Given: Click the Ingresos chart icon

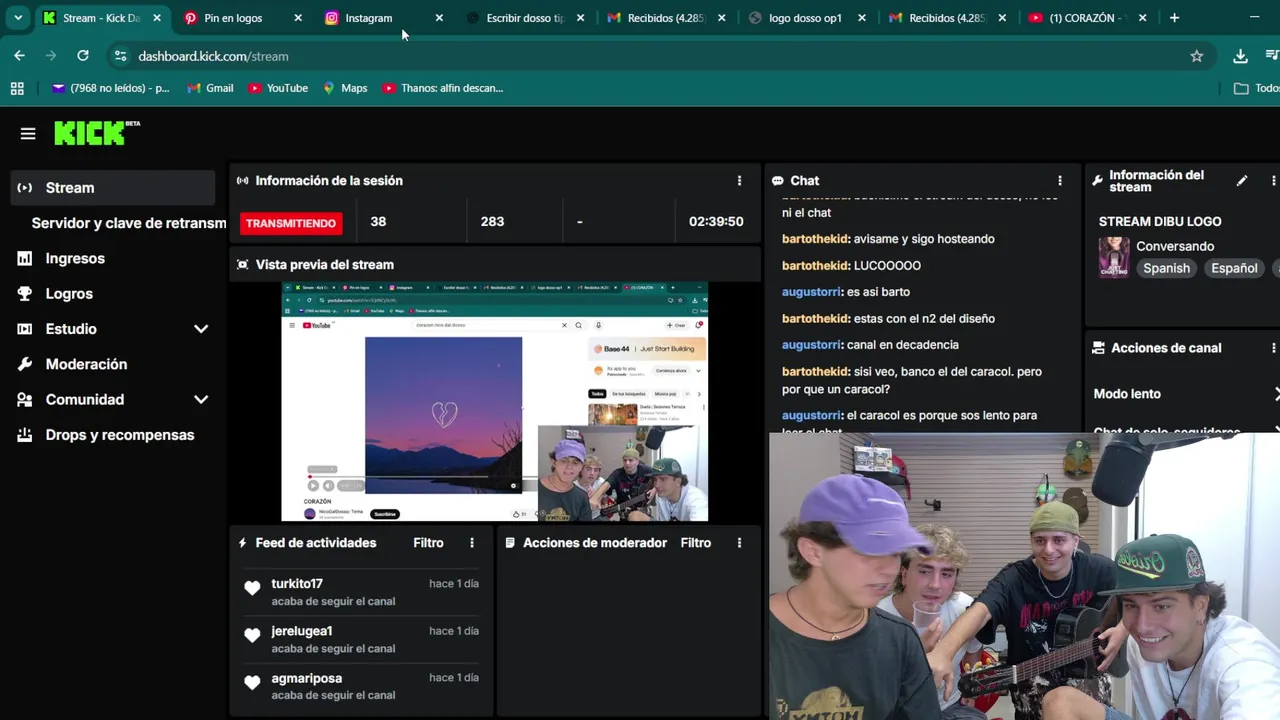Looking at the screenshot, I should pos(25,258).
